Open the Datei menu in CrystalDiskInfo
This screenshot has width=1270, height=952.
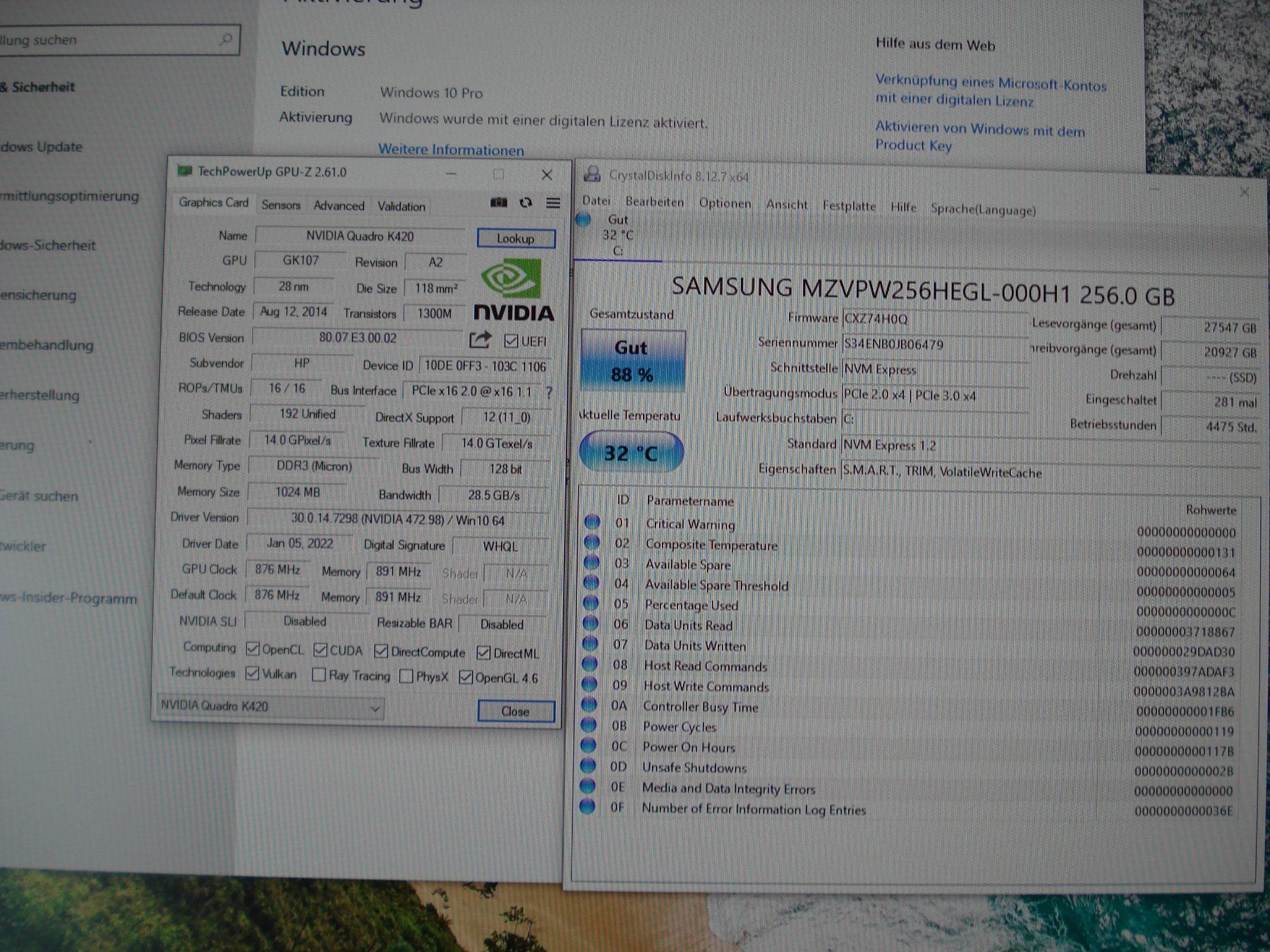(596, 200)
